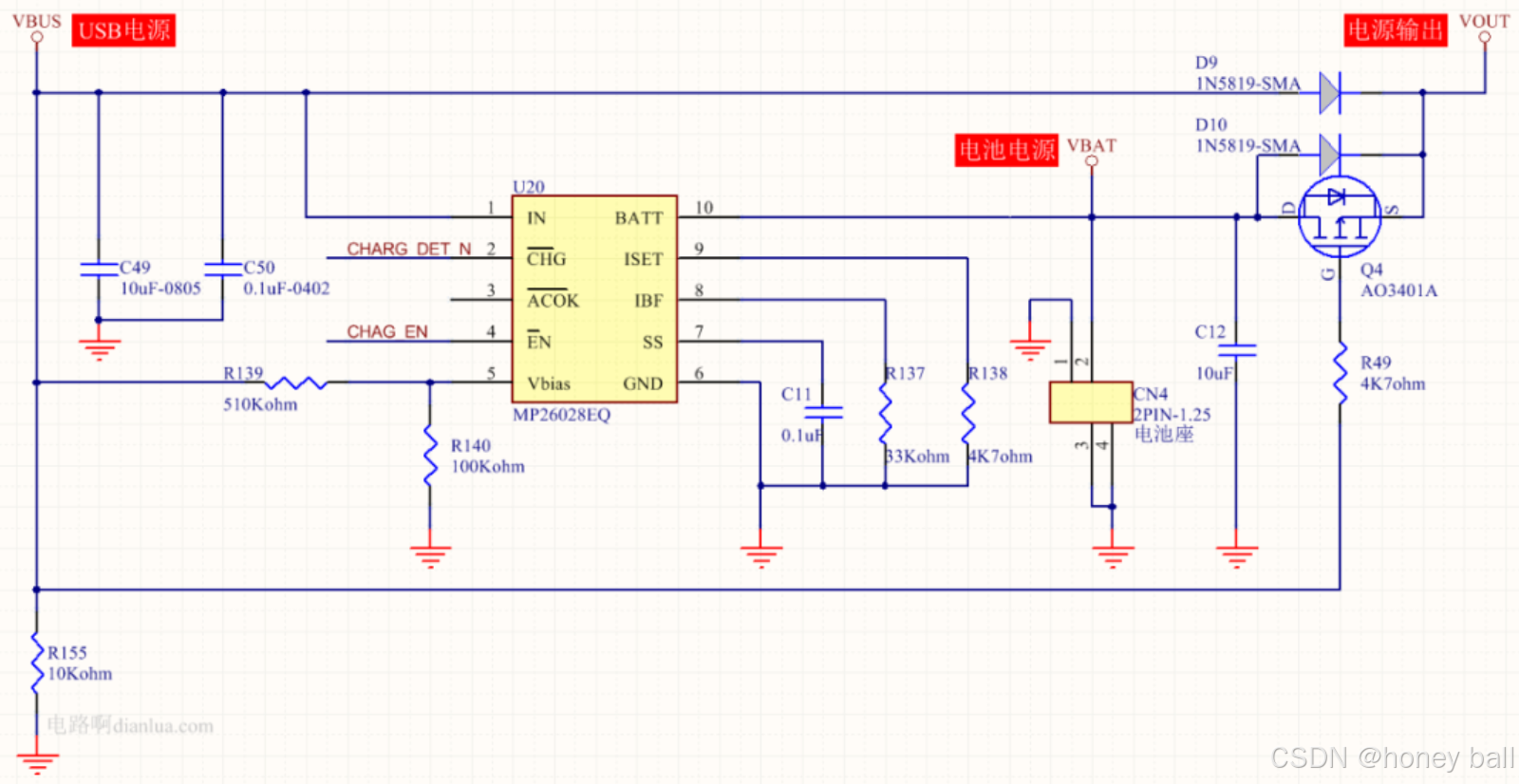Click the U20 designator text
1519x784 pixels.
[529, 187]
